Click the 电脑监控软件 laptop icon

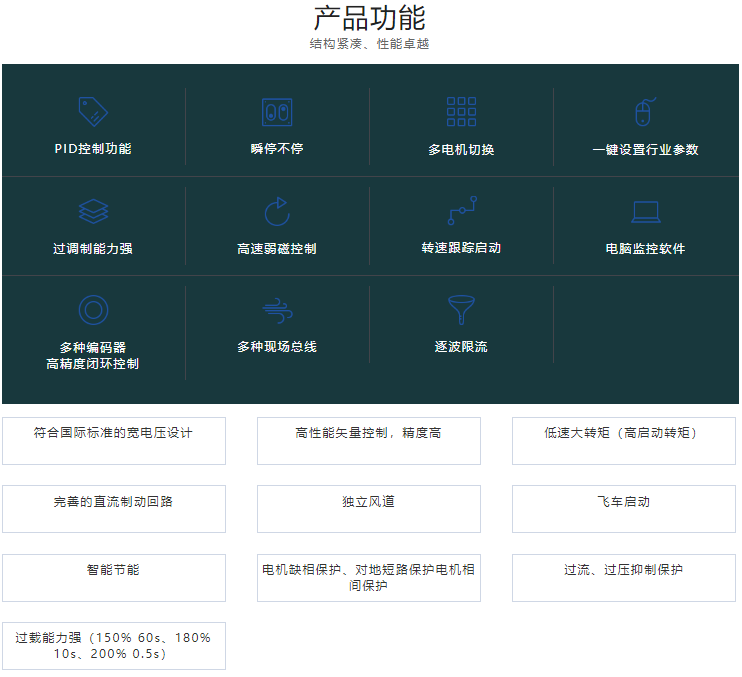(x=645, y=211)
